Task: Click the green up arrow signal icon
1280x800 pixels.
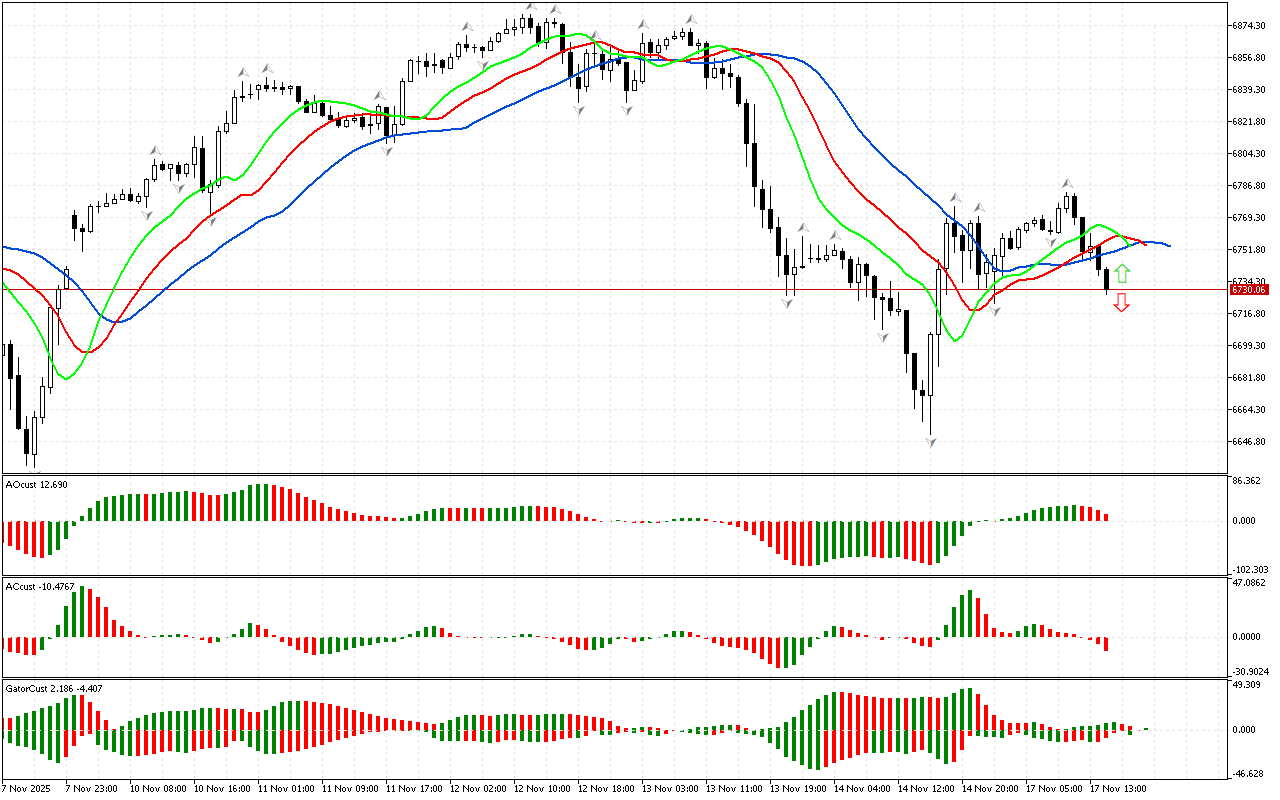Action: coord(1122,273)
